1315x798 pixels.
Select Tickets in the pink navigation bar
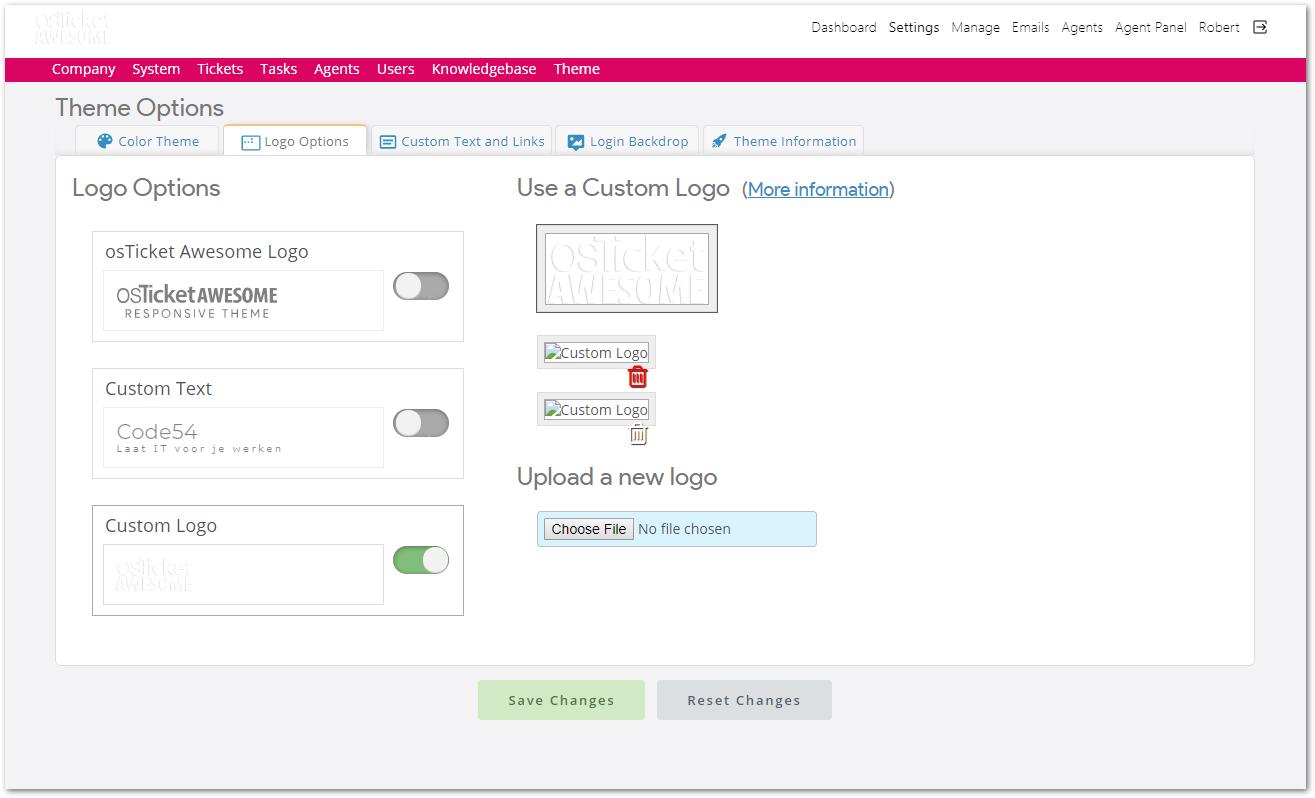point(220,69)
